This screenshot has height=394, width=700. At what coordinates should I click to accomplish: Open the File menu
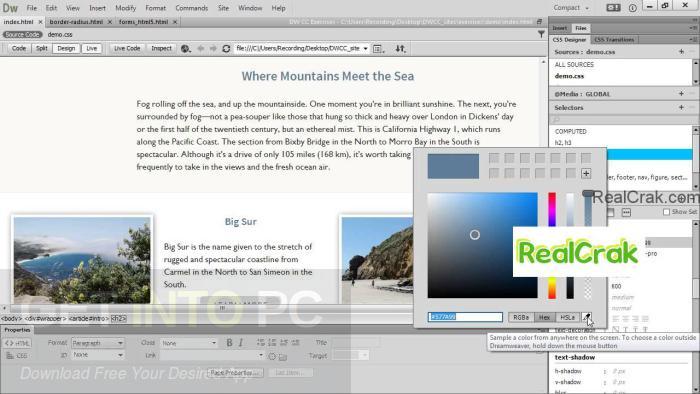[x=32, y=8]
